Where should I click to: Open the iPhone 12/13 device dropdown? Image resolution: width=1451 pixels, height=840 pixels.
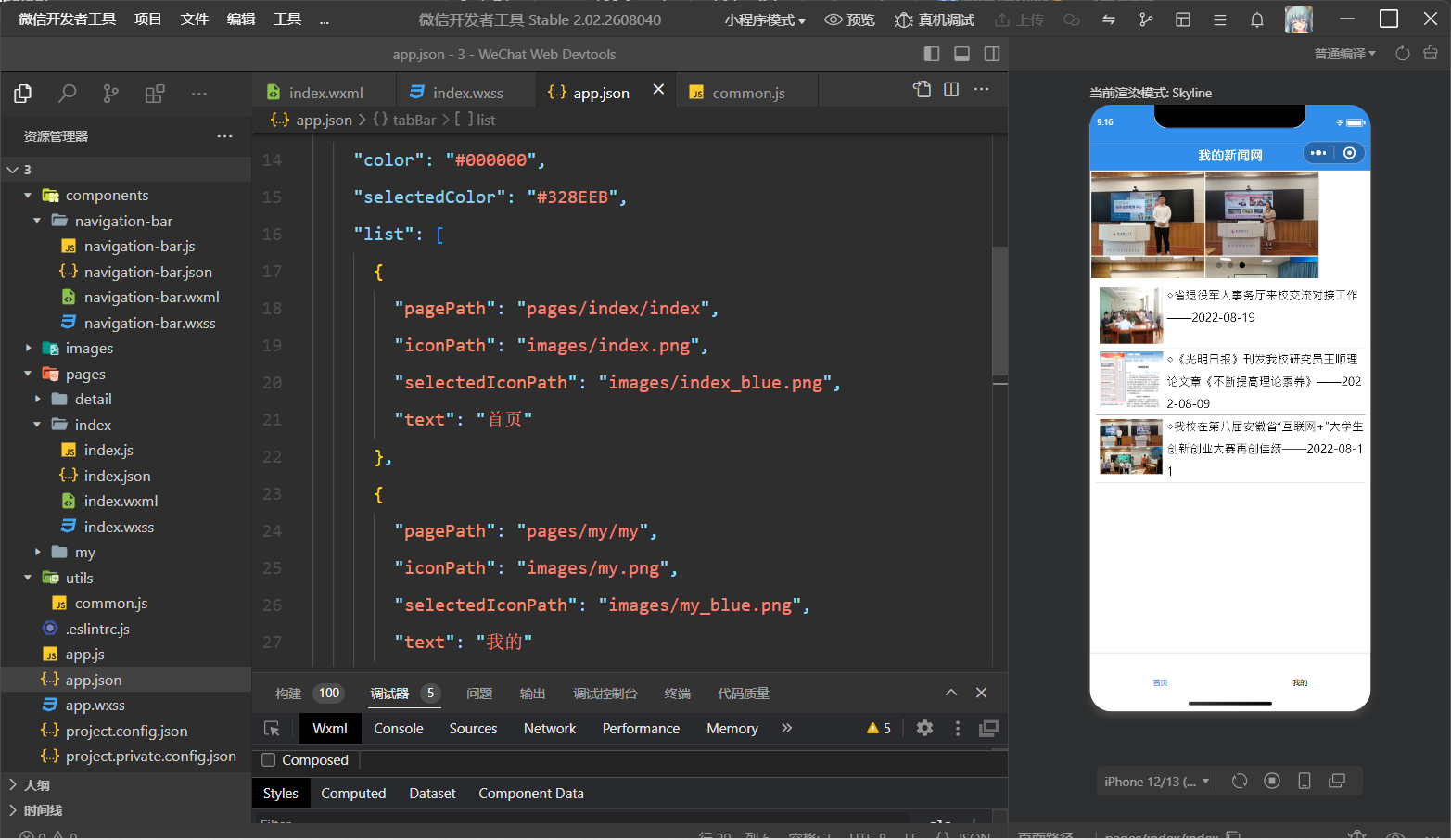1156,782
